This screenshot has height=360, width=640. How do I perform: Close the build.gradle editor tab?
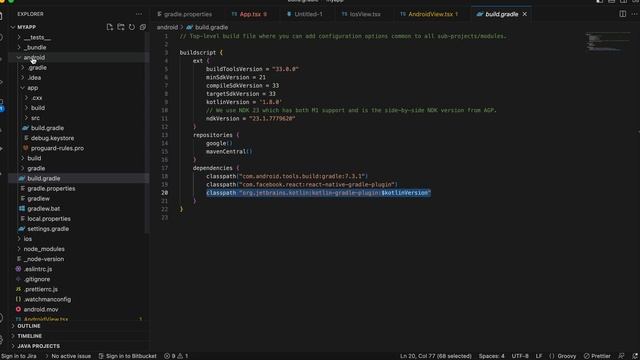pyautogui.click(x=524, y=14)
